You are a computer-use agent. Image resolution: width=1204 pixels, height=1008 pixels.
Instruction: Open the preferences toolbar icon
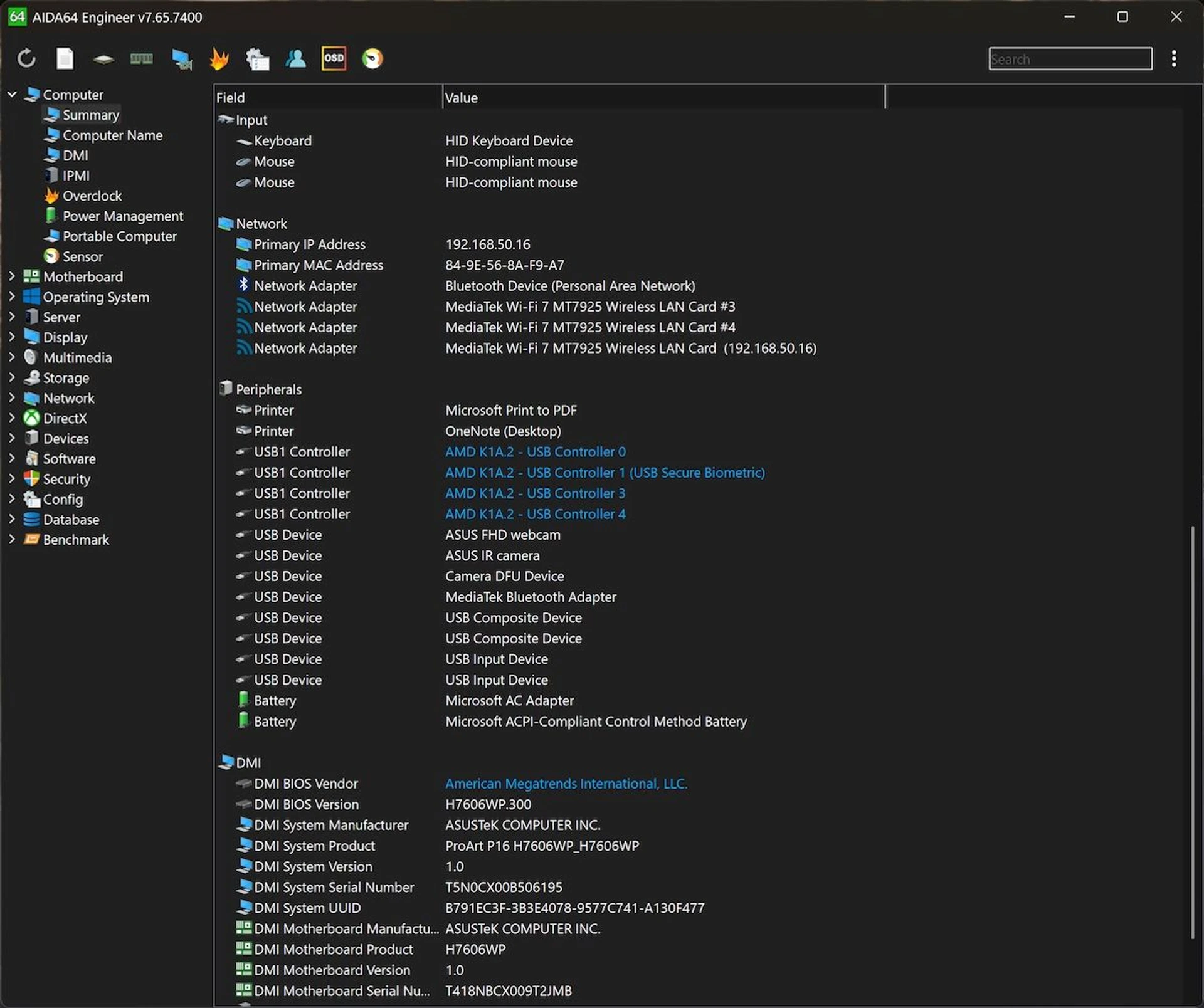(257, 59)
